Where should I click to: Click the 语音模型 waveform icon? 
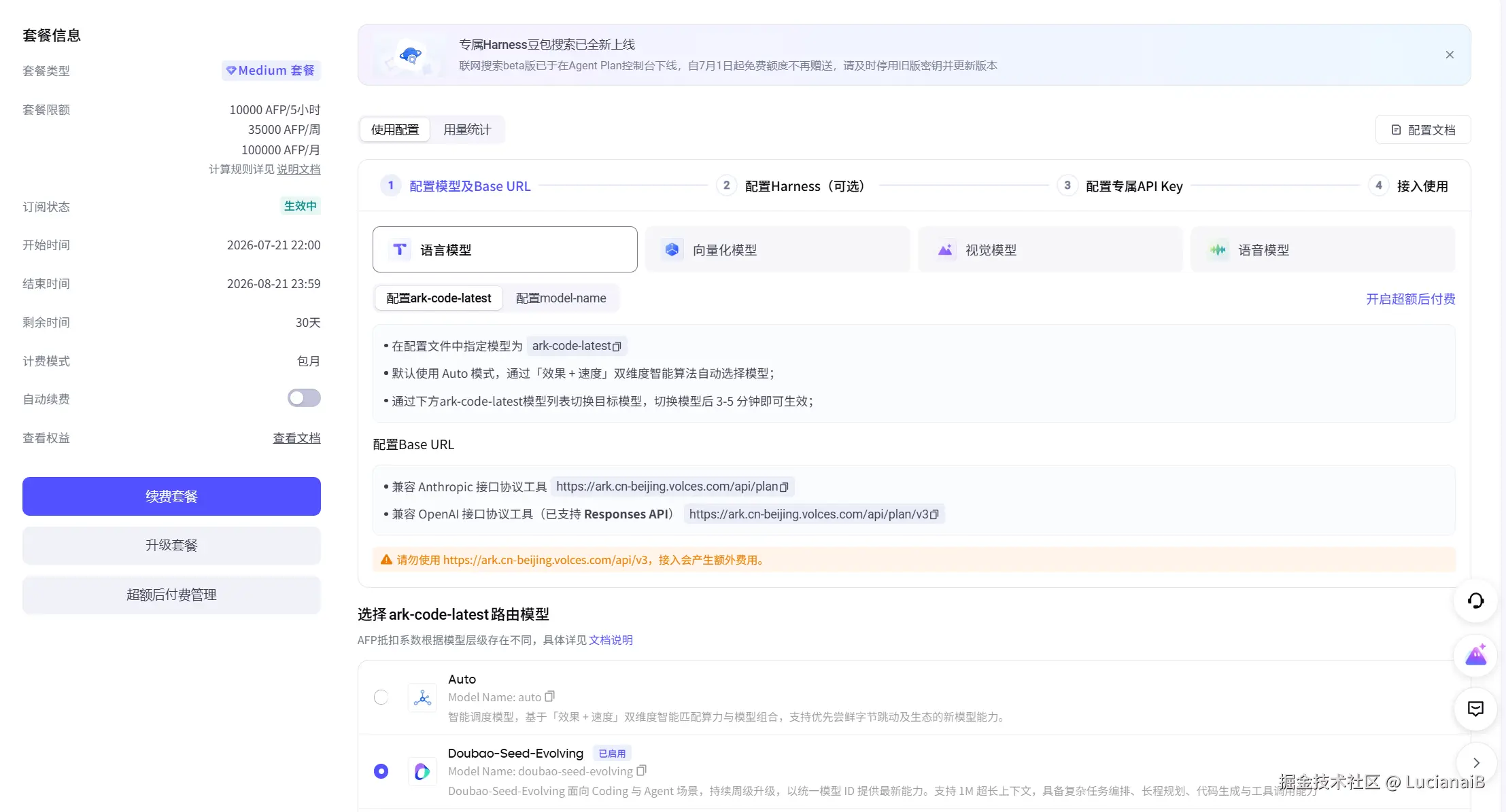(1218, 249)
